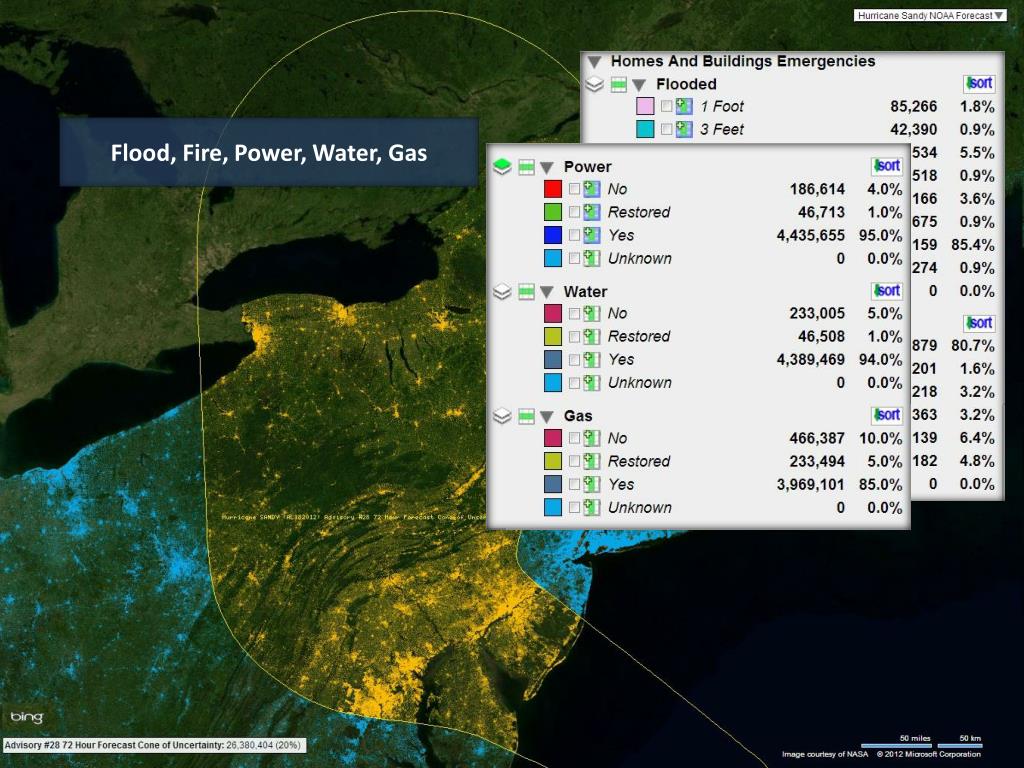Open Hurricane Sandy NOAA Forecast dropdown

tap(930, 16)
